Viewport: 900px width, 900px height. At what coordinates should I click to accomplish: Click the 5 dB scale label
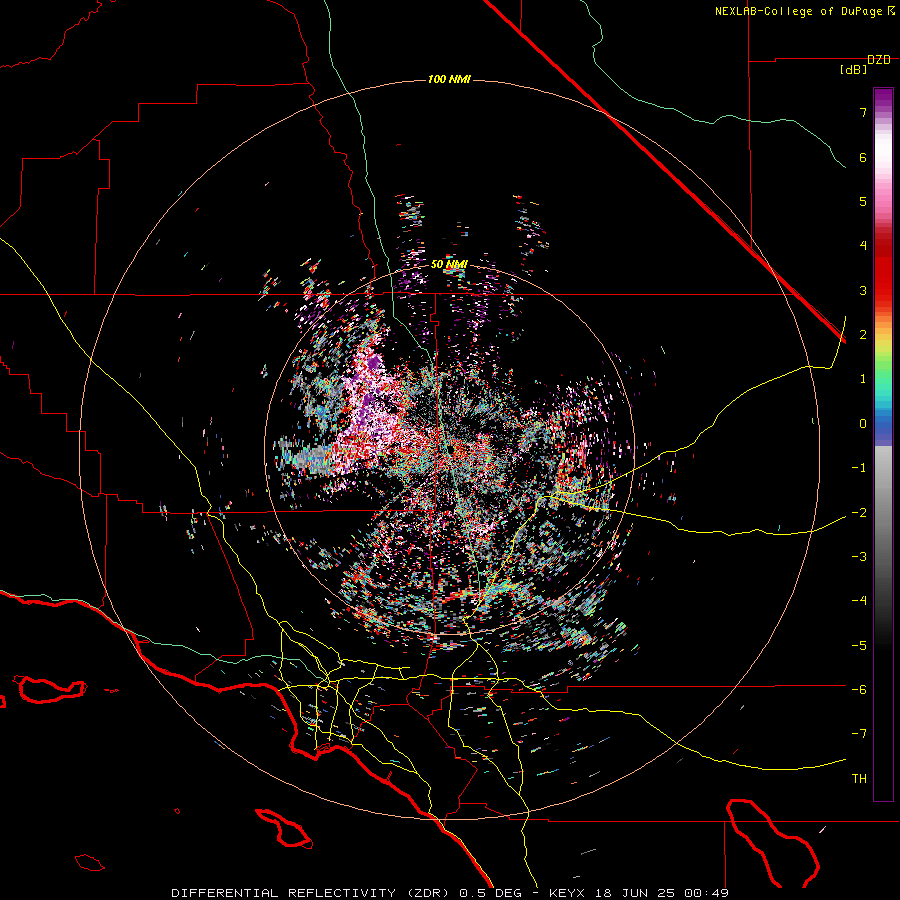pos(863,201)
